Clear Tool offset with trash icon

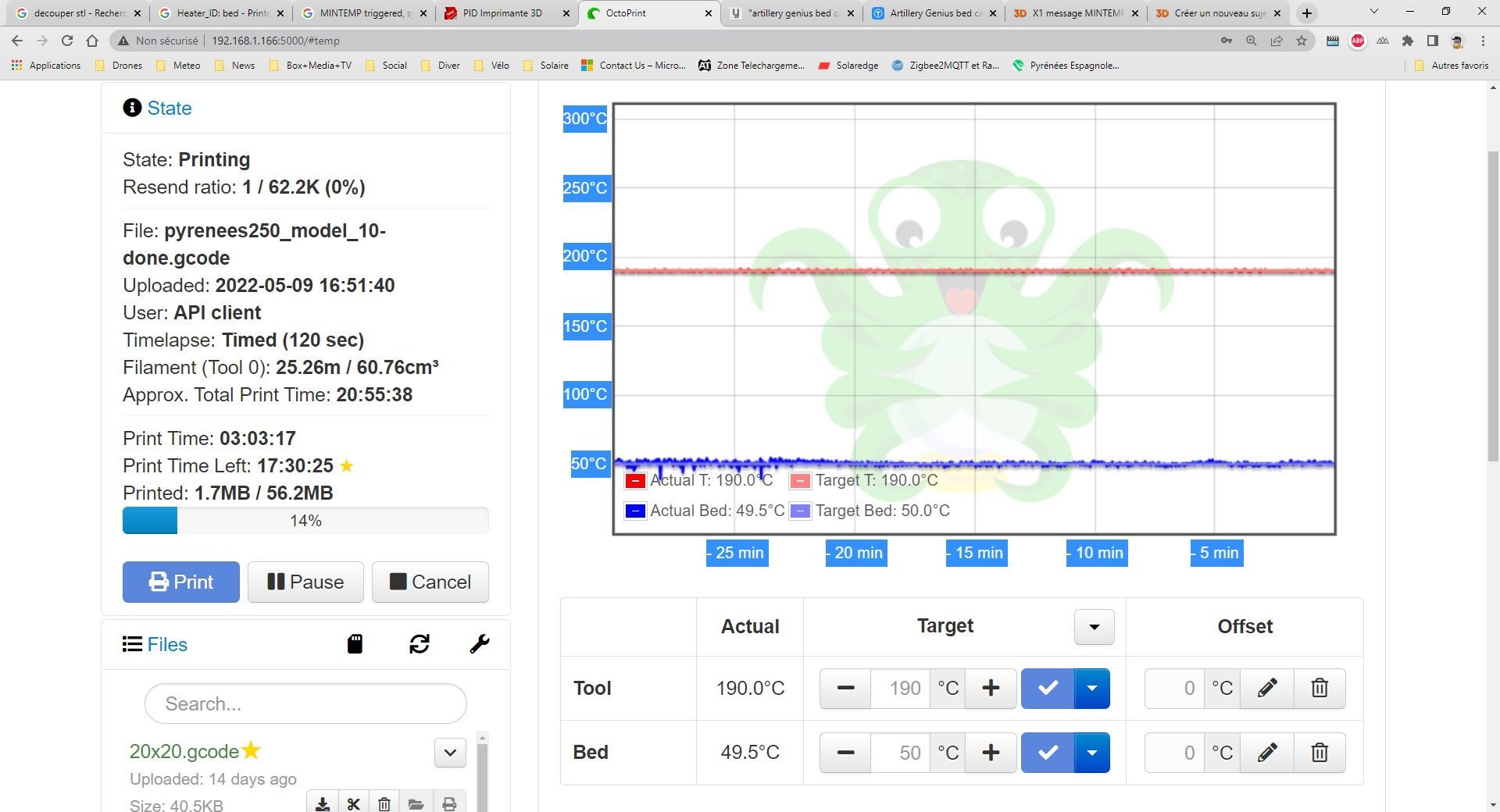pyautogui.click(x=1320, y=688)
